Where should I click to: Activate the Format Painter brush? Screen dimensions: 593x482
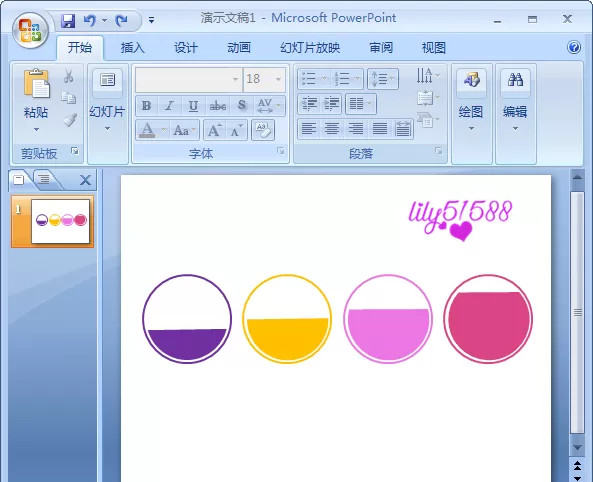tap(70, 120)
